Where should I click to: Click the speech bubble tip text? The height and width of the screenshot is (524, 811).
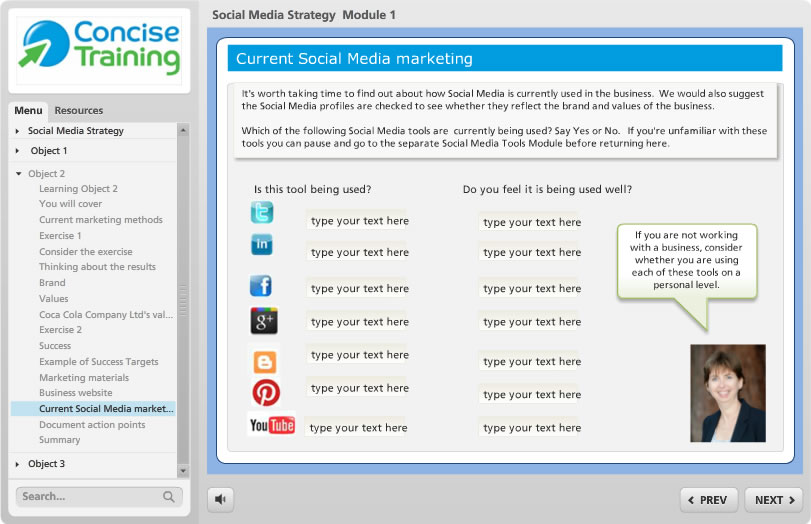[686, 260]
